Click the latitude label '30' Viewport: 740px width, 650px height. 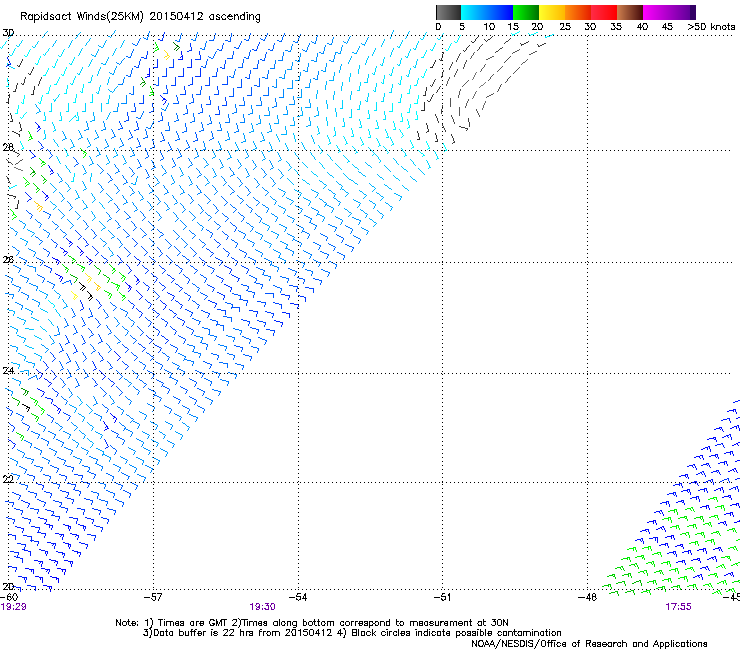click(x=8, y=33)
